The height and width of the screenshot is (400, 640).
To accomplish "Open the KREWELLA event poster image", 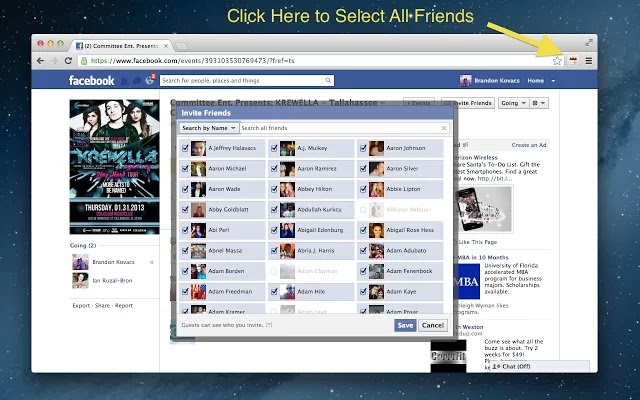I will click(114, 167).
